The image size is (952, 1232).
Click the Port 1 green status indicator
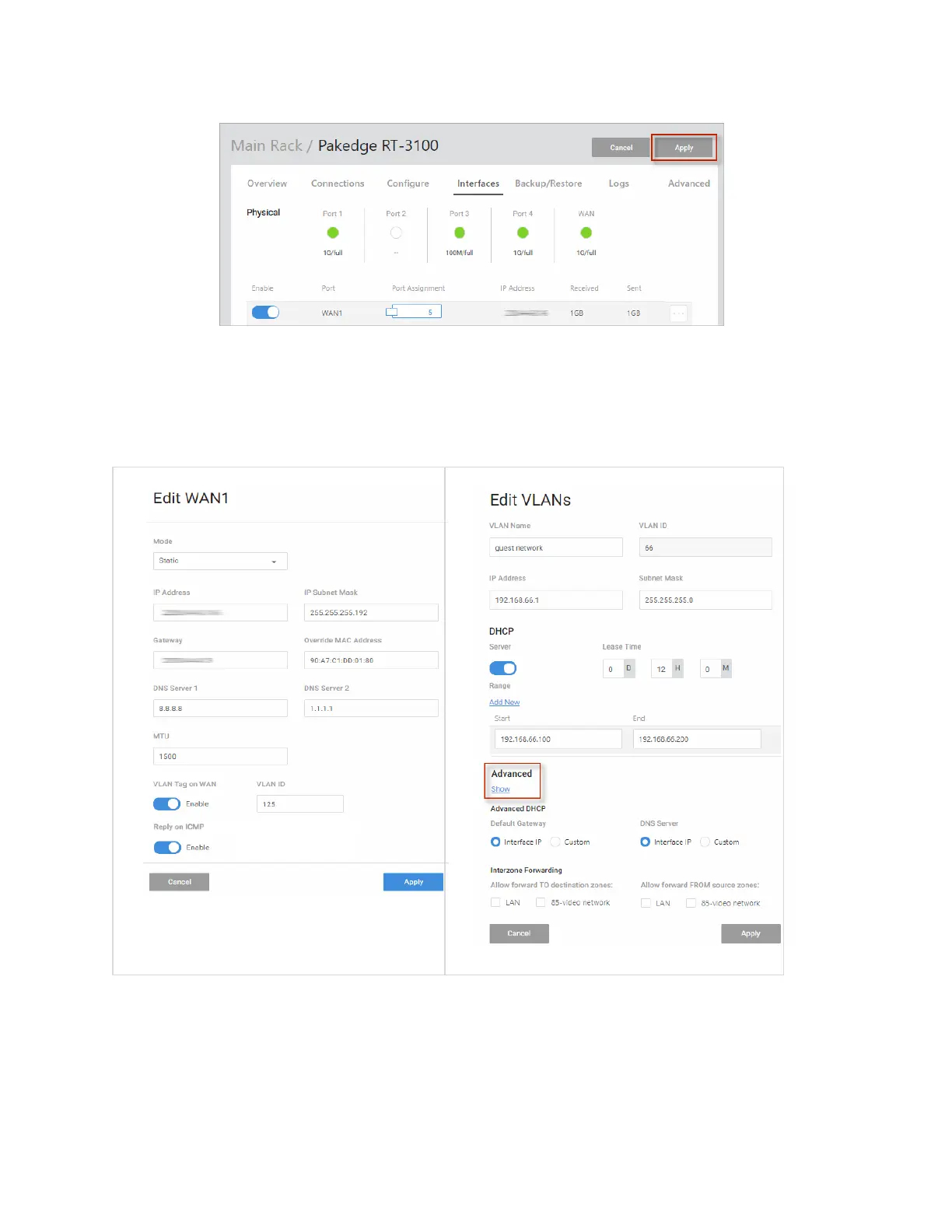point(333,233)
